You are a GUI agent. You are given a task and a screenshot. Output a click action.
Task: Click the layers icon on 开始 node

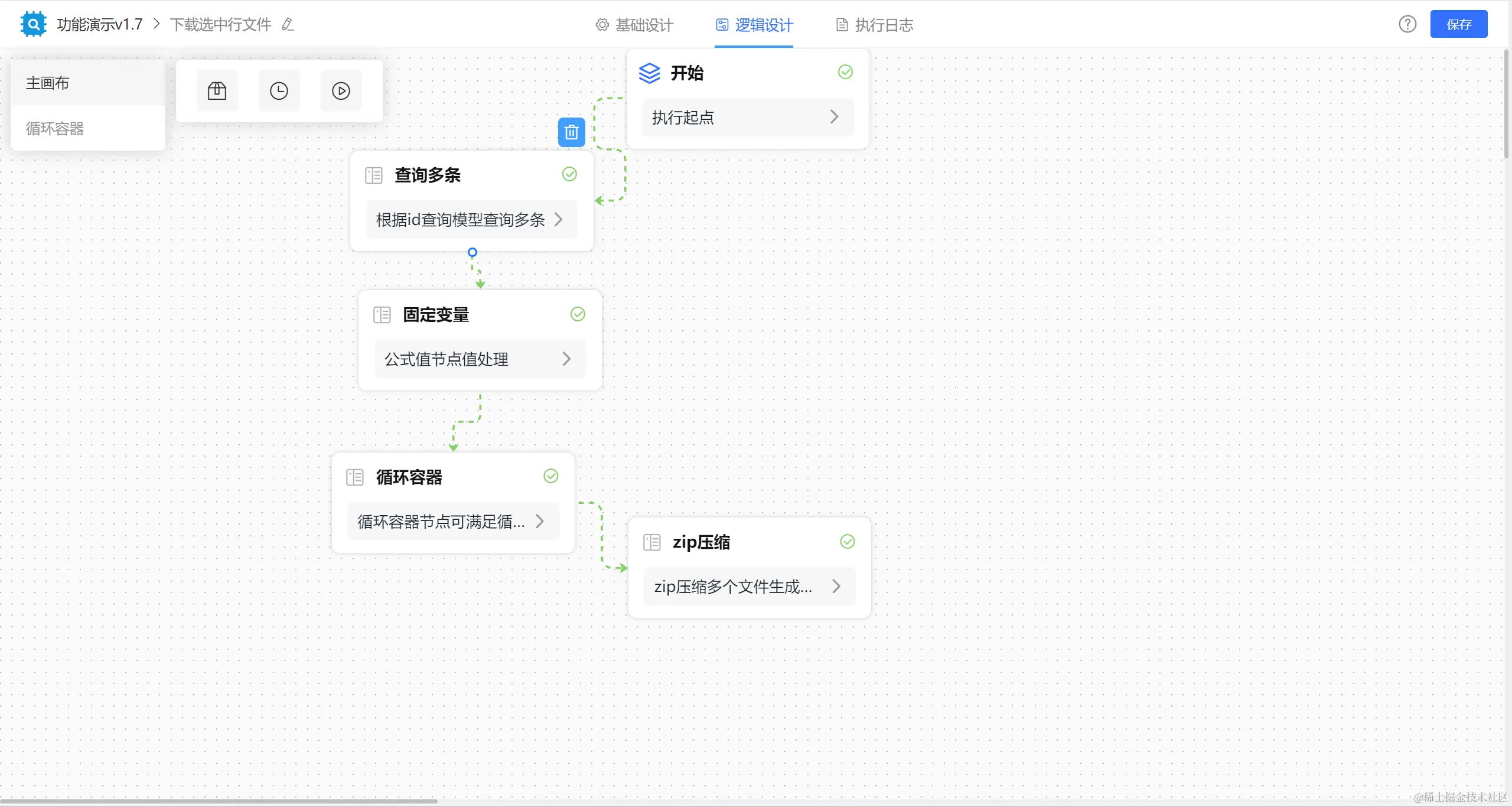(649, 73)
